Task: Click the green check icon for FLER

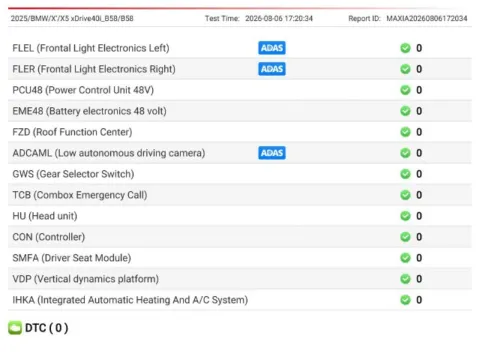Action: point(405,69)
